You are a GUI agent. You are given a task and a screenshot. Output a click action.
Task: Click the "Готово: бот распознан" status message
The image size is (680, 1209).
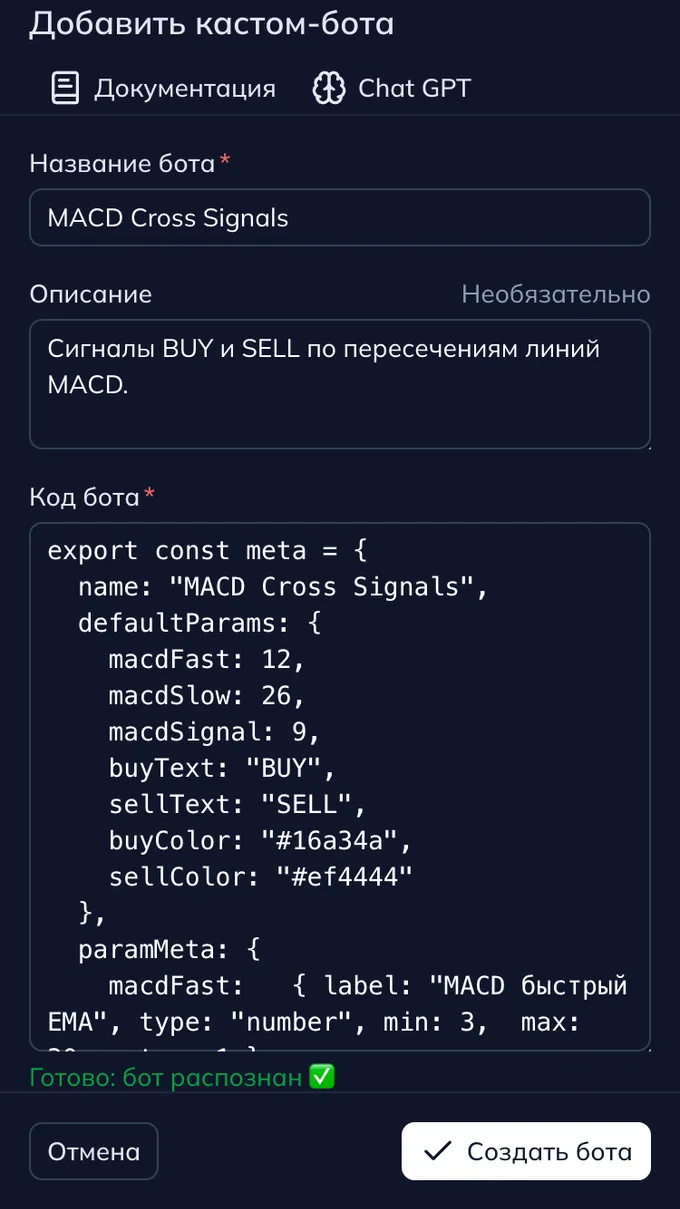click(x=166, y=1078)
